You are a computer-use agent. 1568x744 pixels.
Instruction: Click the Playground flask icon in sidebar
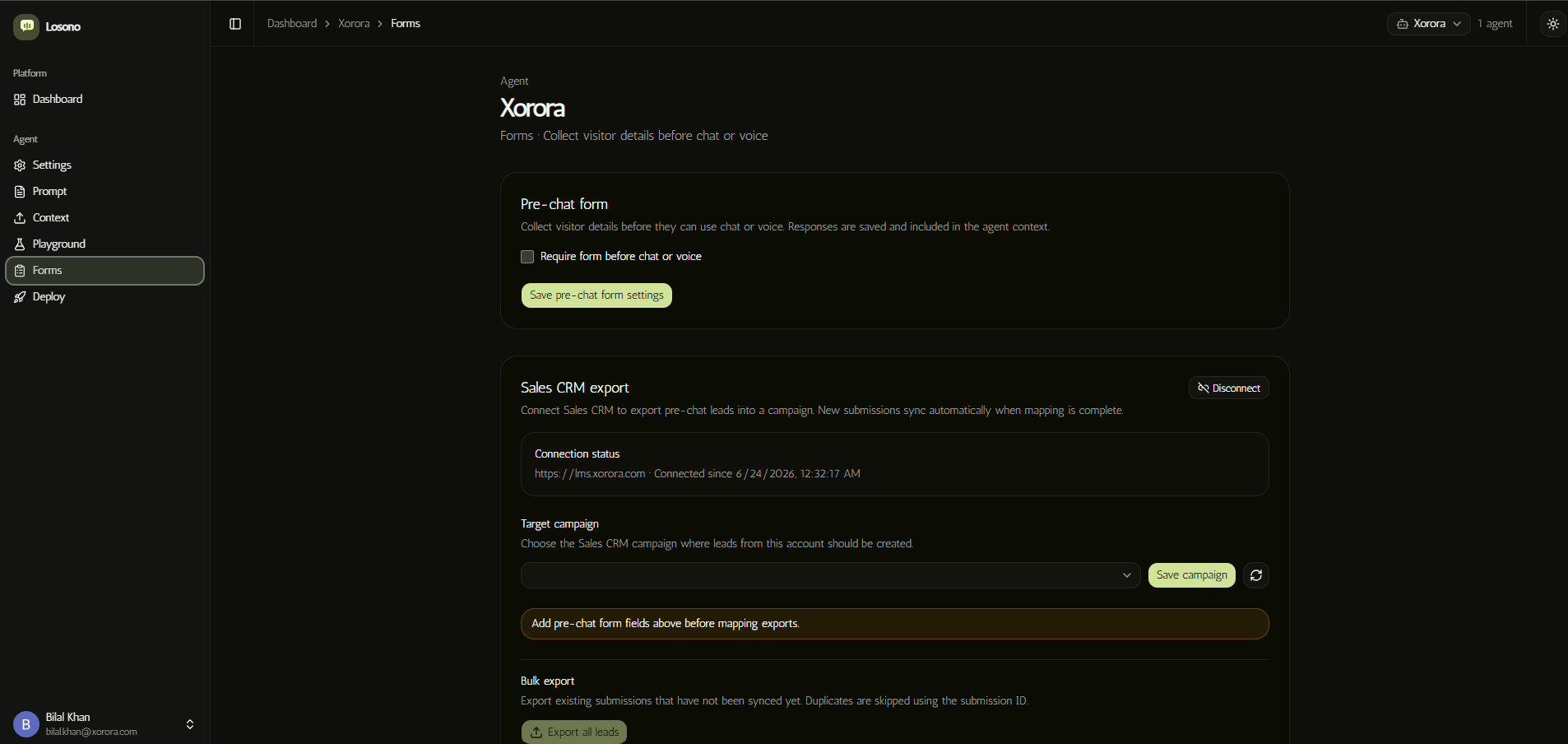(20, 244)
